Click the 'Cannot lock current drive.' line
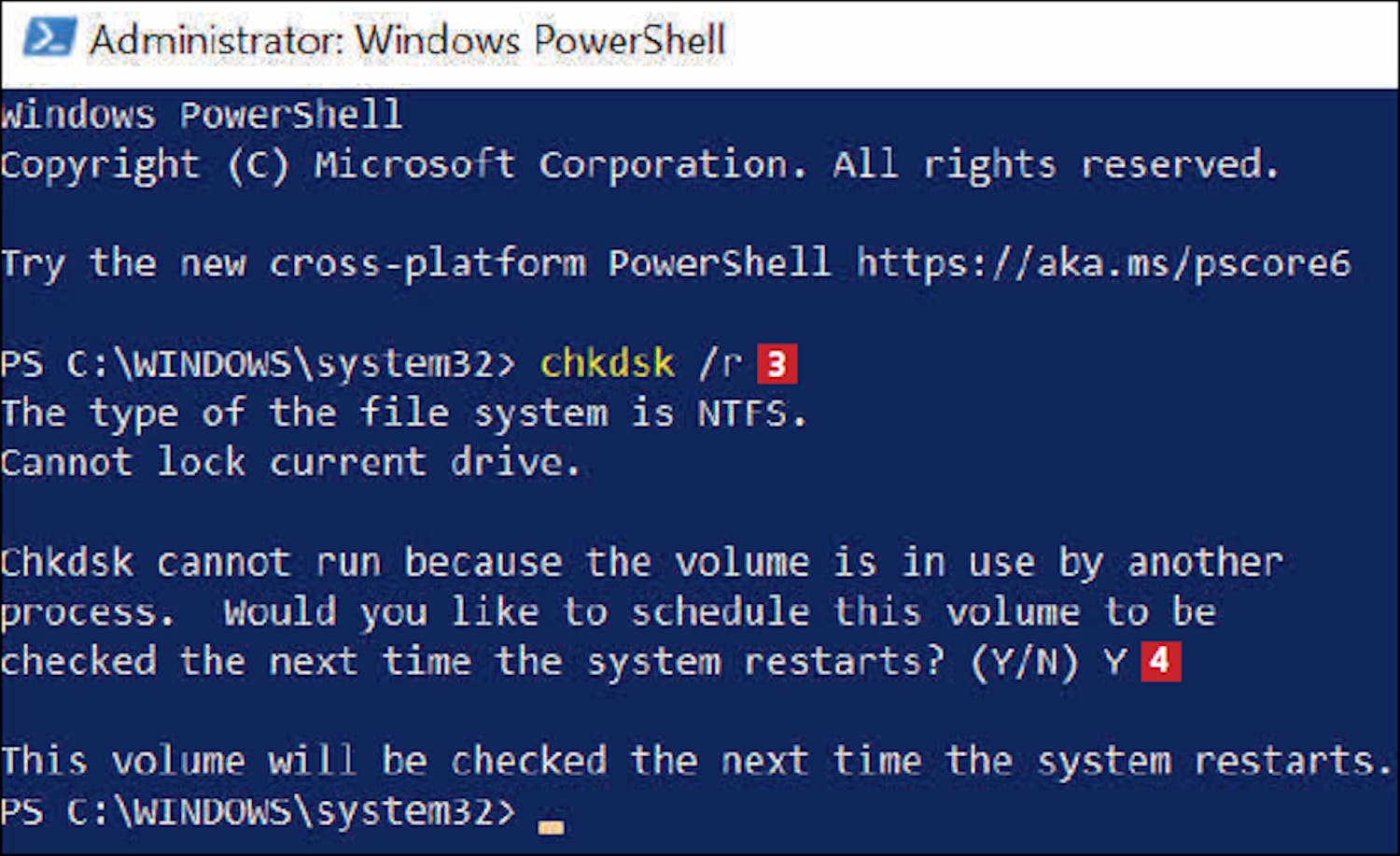1400x856 pixels. coord(290,462)
